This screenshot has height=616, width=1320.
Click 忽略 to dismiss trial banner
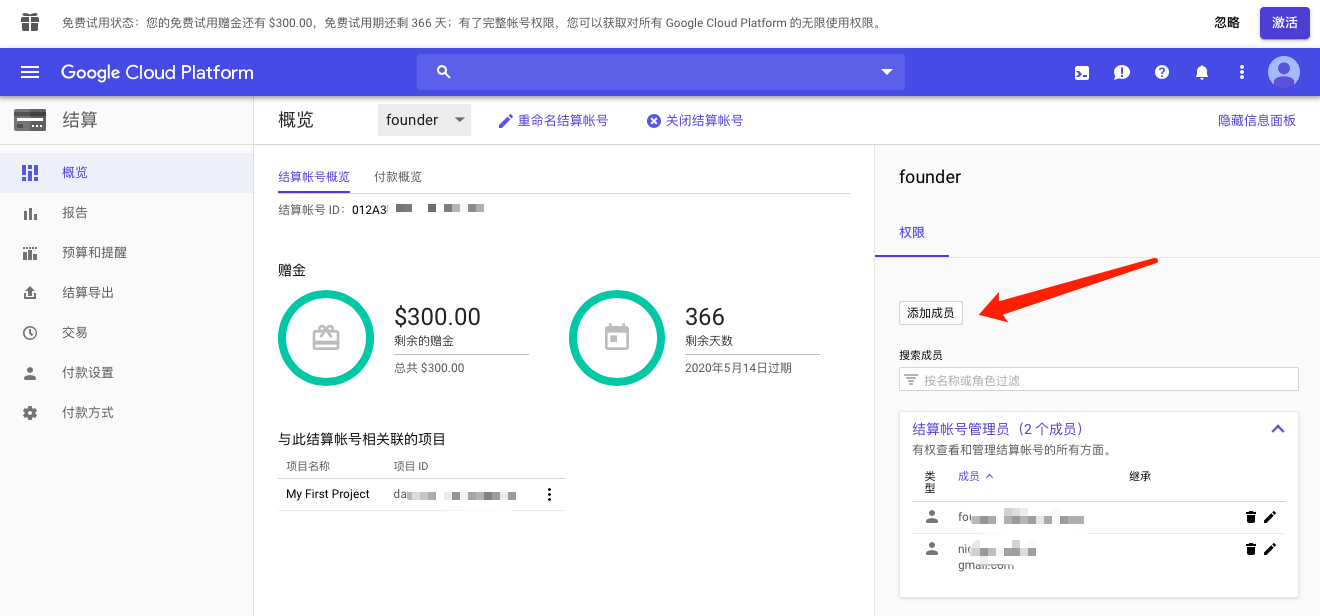coord(1227,22)
